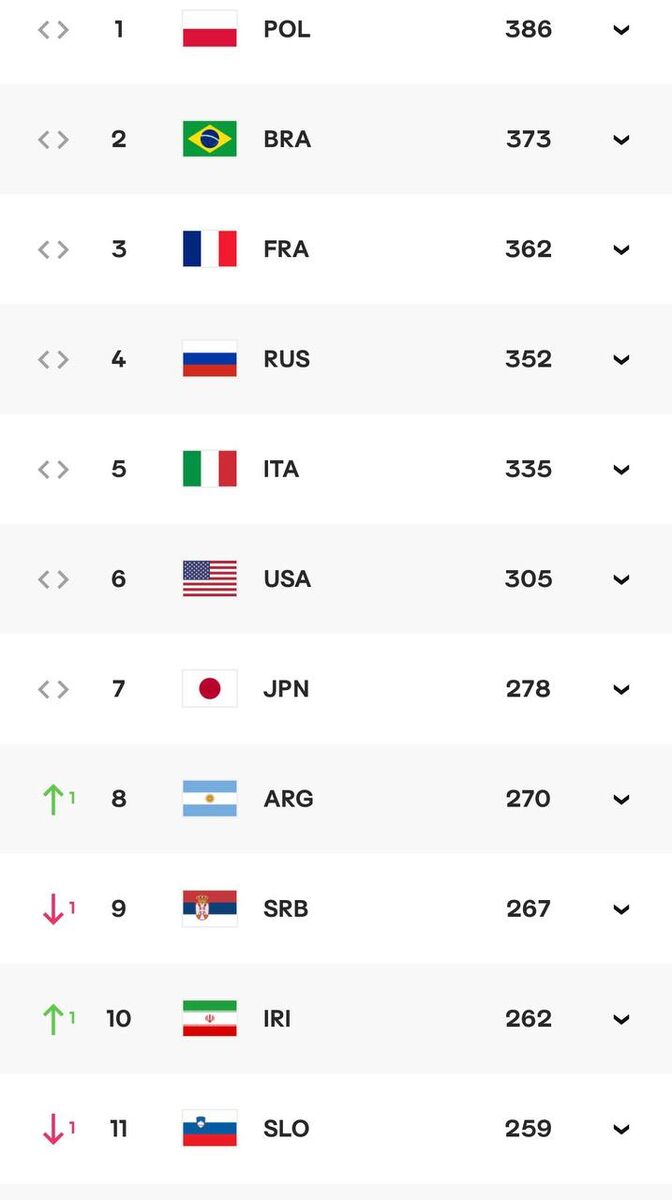Screen dimensions: 672x1200
Task: Expand the POL ranking row chevron
Action: 621,30
